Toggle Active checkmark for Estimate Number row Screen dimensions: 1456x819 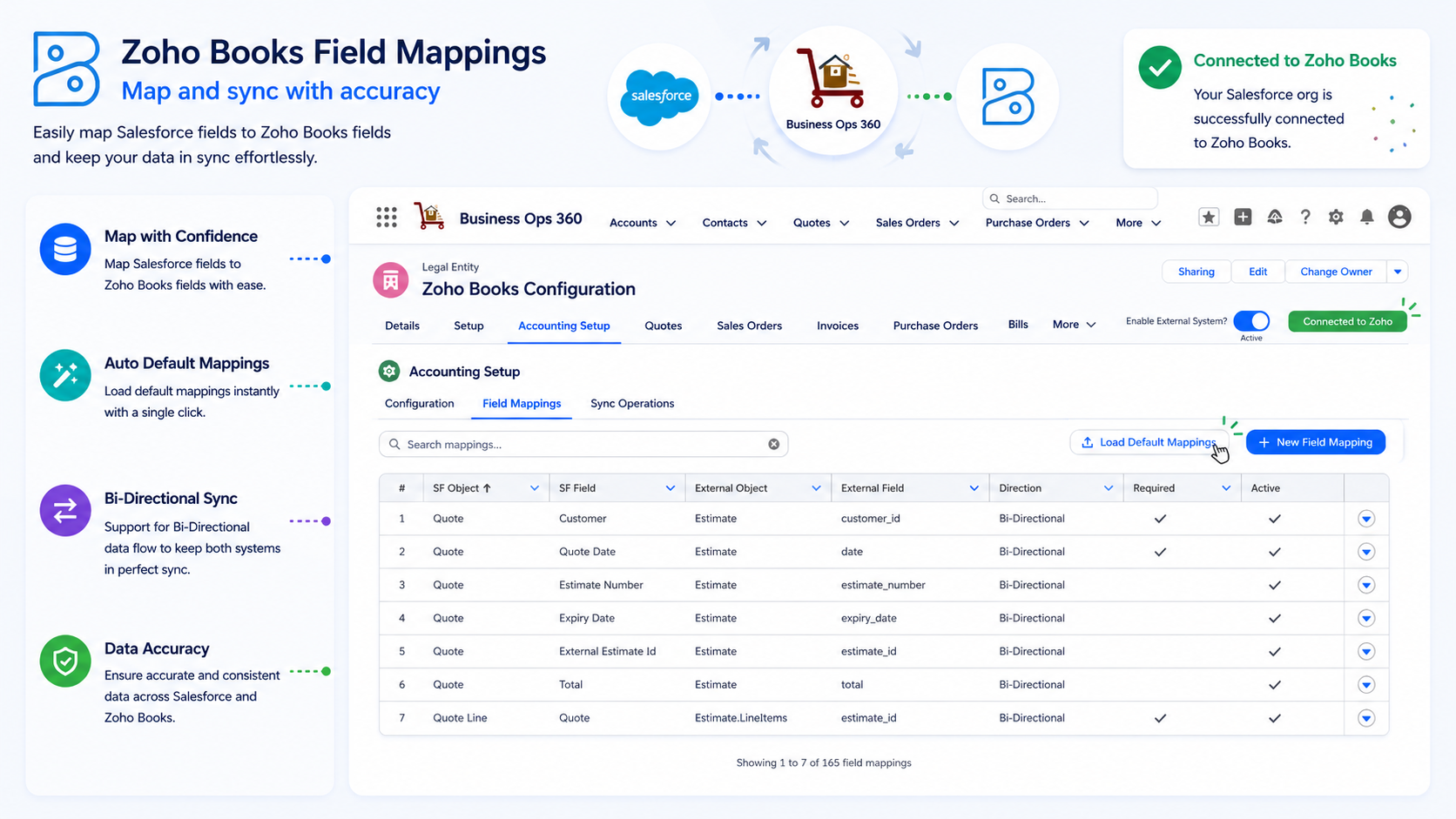pyautogui.click(x=1275, y=585)
